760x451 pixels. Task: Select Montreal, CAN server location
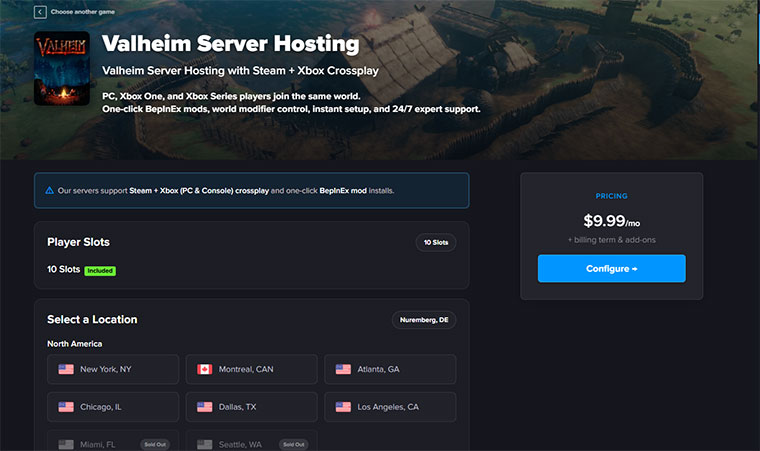pyautogui.click(x=252, y=370)
